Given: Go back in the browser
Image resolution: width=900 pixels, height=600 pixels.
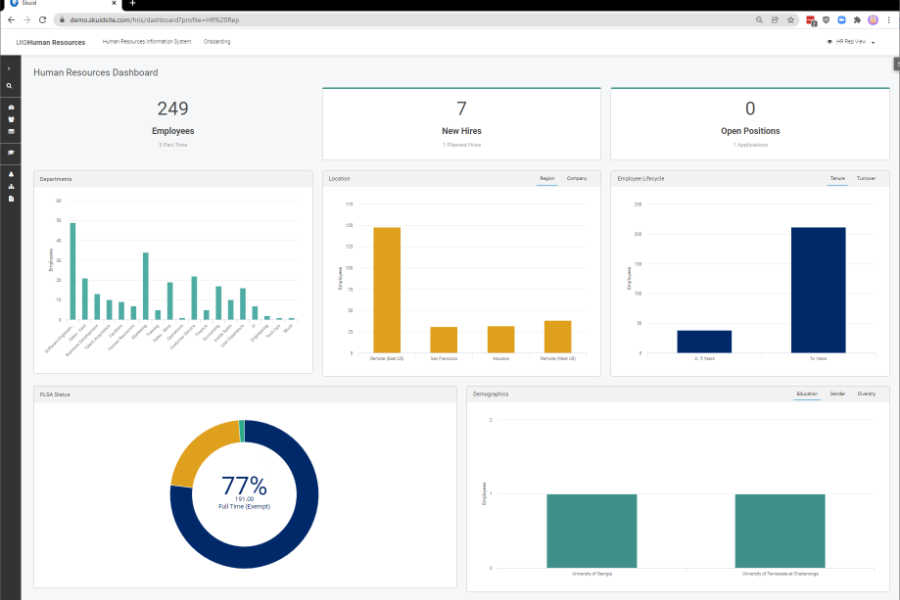Looking at the screenshot, I should tap(11, 20).
